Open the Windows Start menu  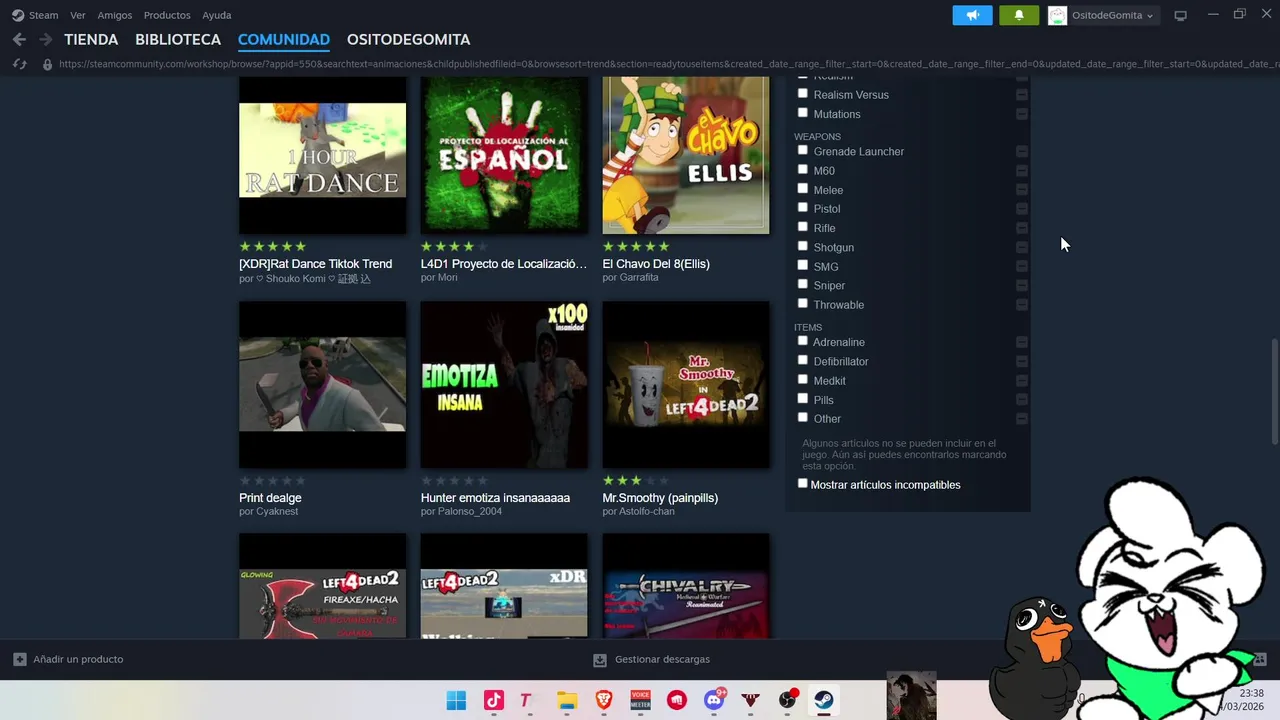tap(456, 700)
